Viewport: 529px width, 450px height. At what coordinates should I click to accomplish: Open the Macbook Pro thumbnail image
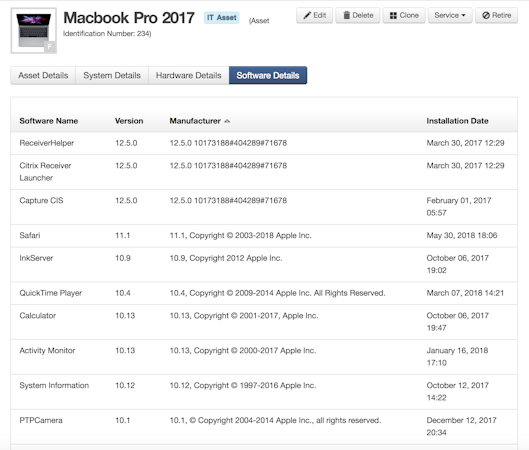(34, 31)
